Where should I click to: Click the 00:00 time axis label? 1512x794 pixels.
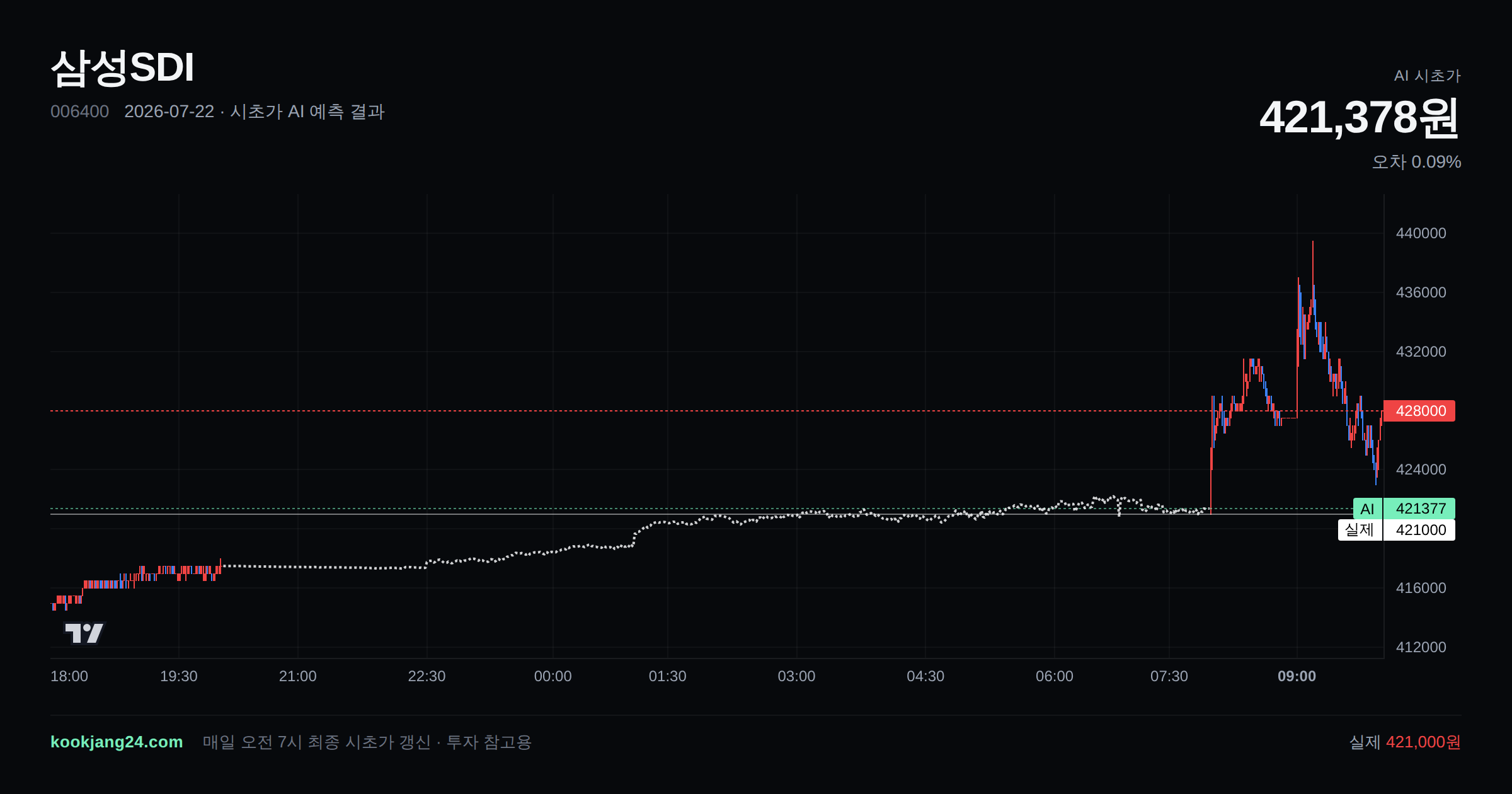coord(553,676)
